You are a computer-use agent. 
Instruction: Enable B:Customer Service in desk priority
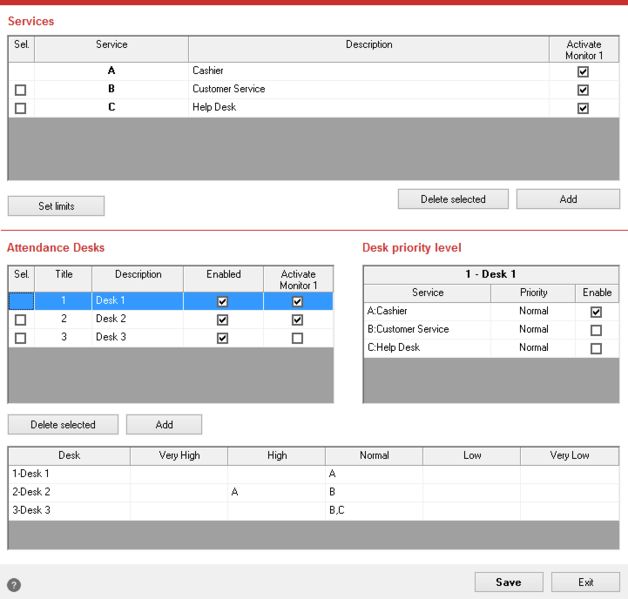pyautogui.click(x=596, y=330)
